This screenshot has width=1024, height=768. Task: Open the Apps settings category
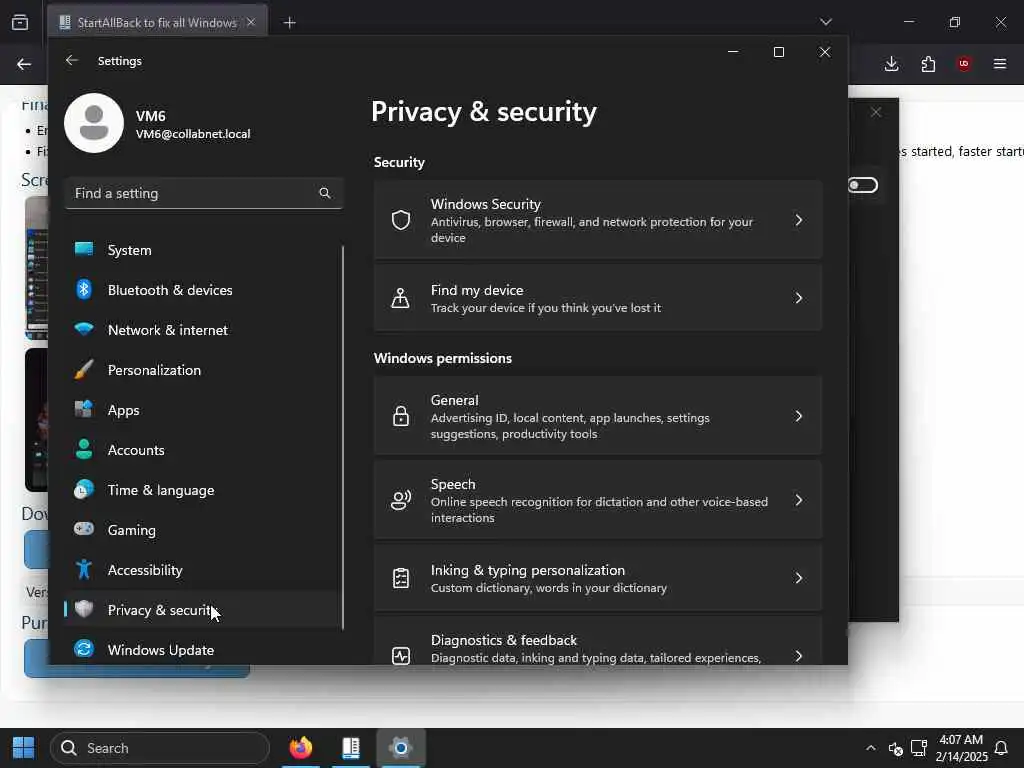[x=202, y=410]
